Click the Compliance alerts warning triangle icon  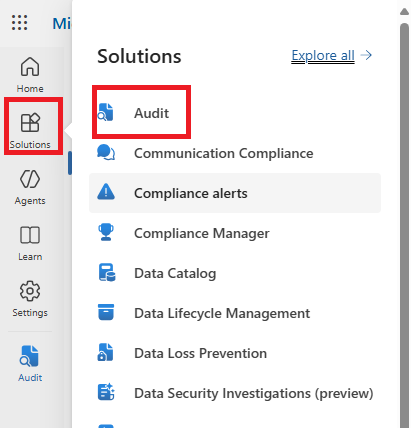(106, 192)
